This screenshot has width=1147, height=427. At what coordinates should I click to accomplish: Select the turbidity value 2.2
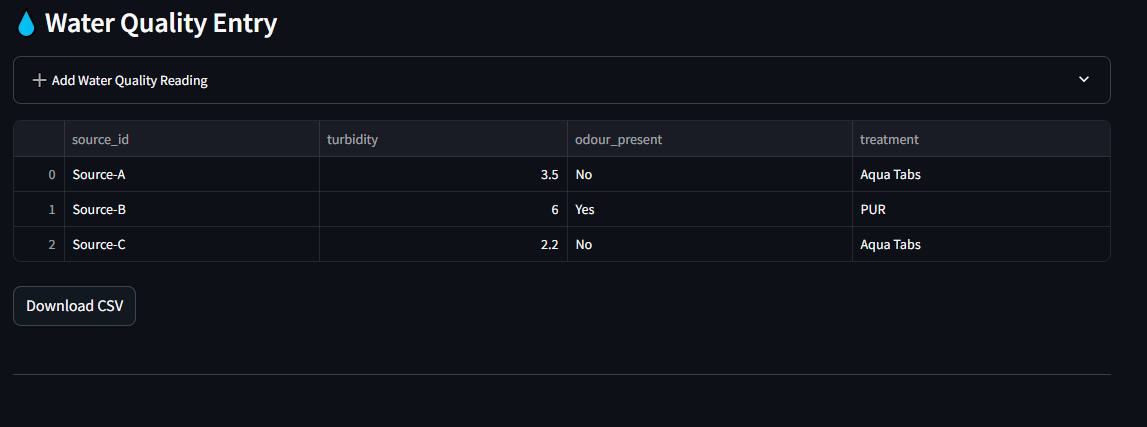(549, 244)
